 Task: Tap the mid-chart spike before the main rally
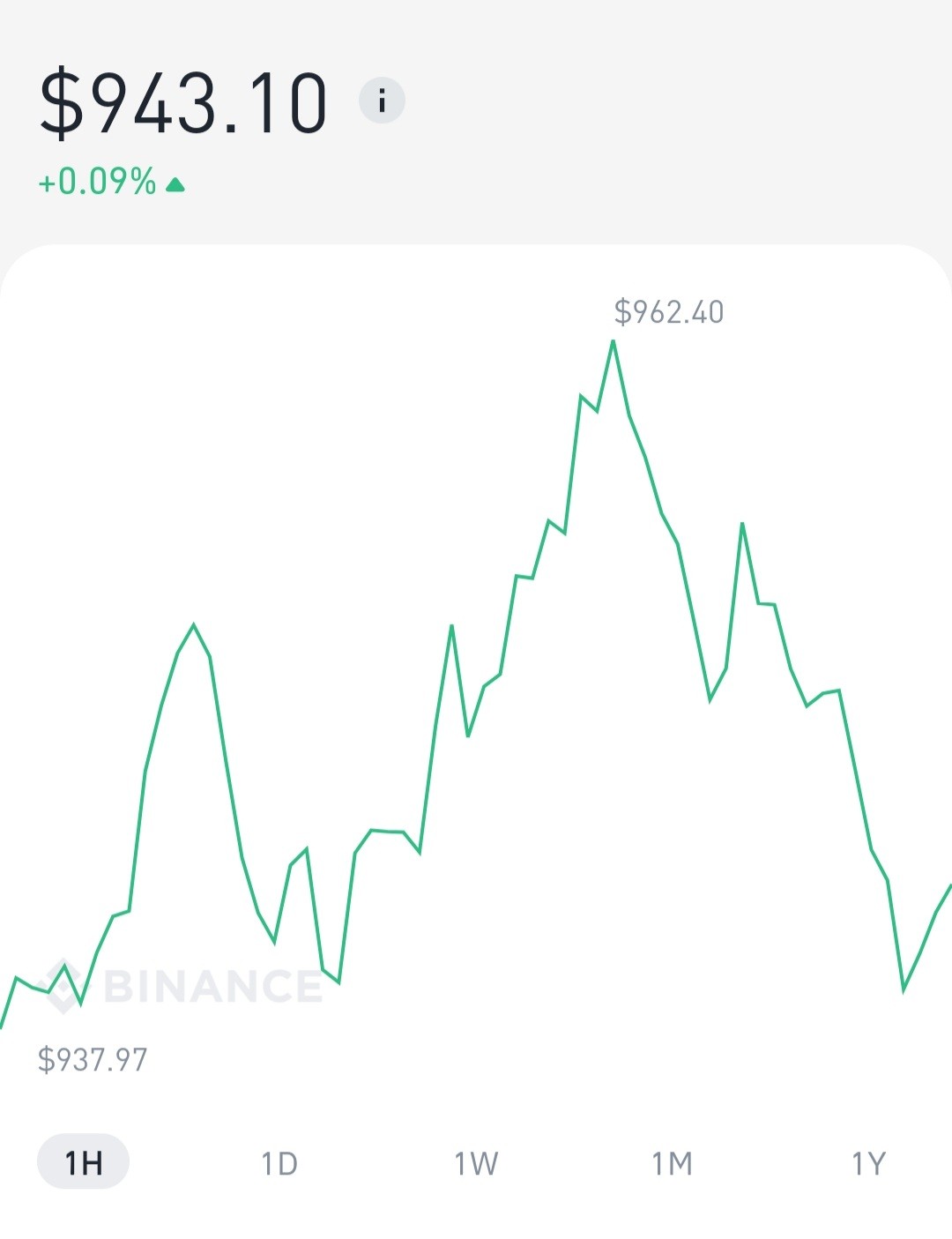[451, 625]
